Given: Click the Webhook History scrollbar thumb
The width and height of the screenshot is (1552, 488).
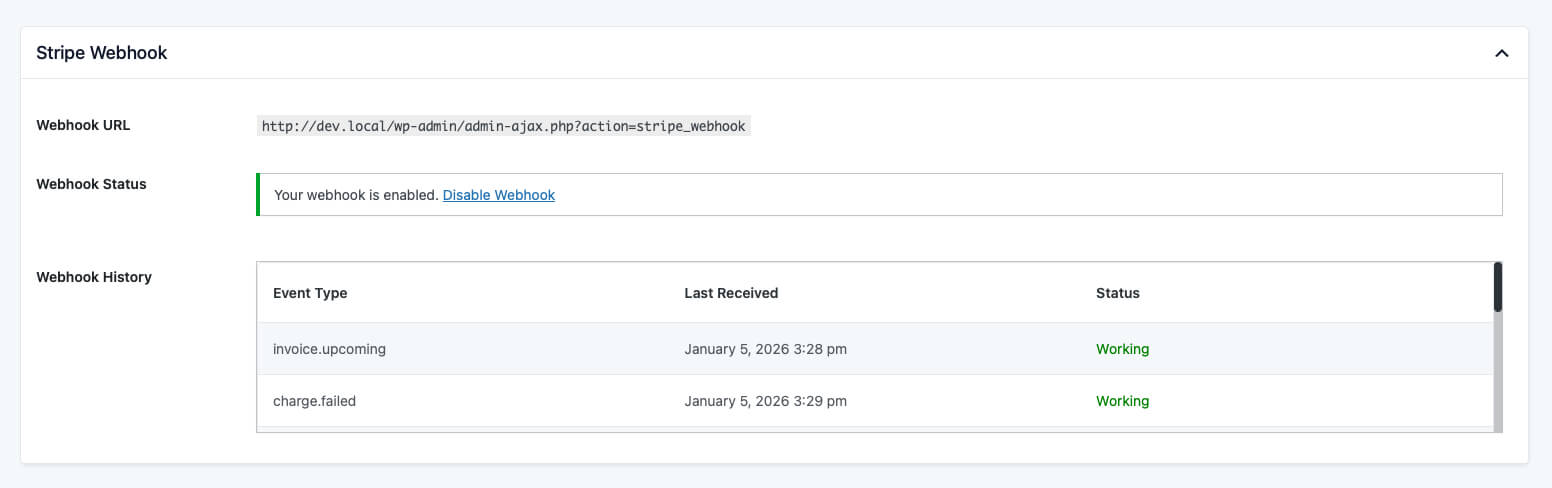Looking at the screenshot, I should click(1498, 287).
